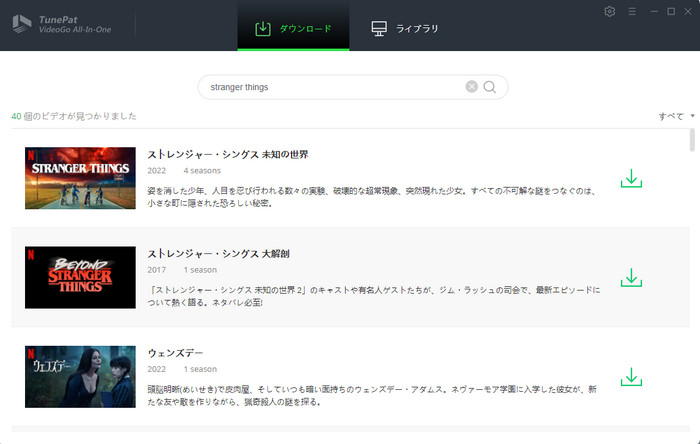700x444 pixels.
Task: Clear the search field with the X icon
Action: point(471,87)
